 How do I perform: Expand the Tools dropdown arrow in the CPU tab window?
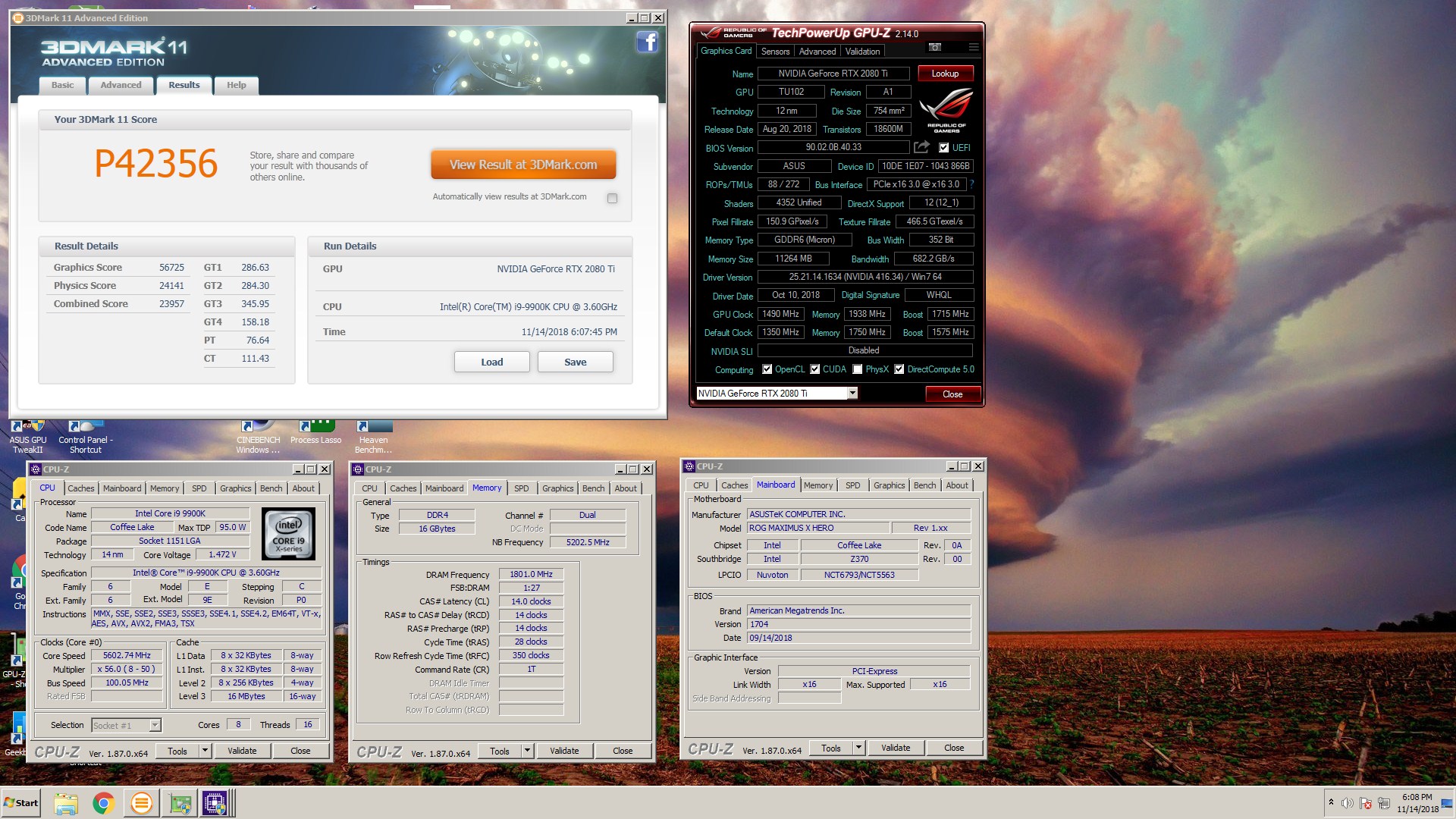pos(205,751)
